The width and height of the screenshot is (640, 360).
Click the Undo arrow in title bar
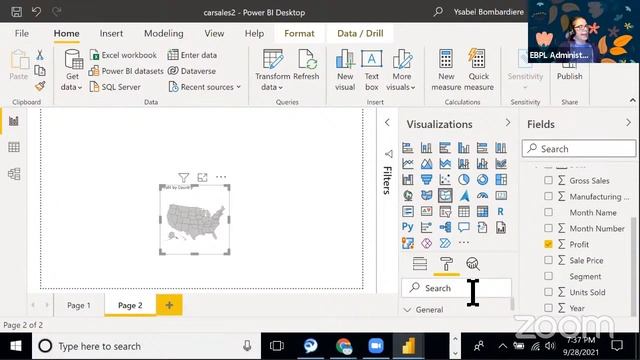tap(36, 11)
